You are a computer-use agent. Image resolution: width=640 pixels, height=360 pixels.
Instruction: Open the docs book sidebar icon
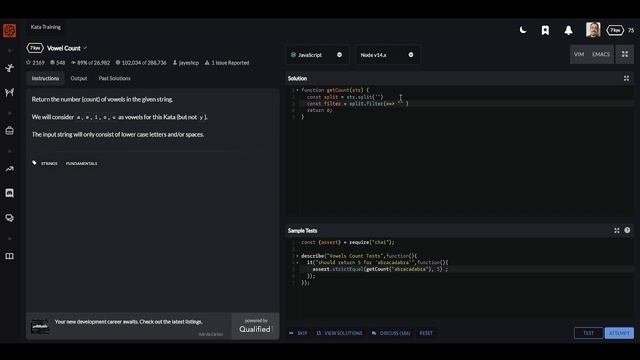[9, 256]
